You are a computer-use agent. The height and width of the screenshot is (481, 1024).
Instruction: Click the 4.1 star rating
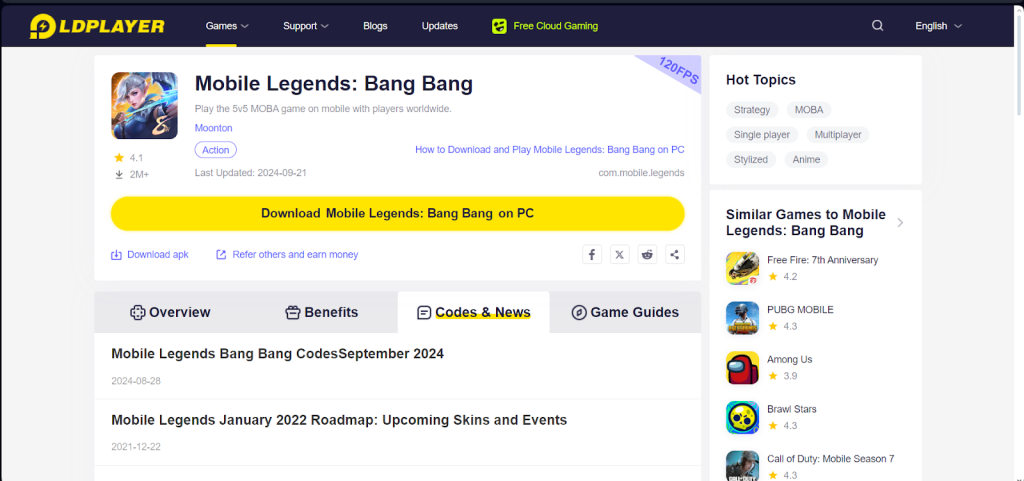(136, 157)
